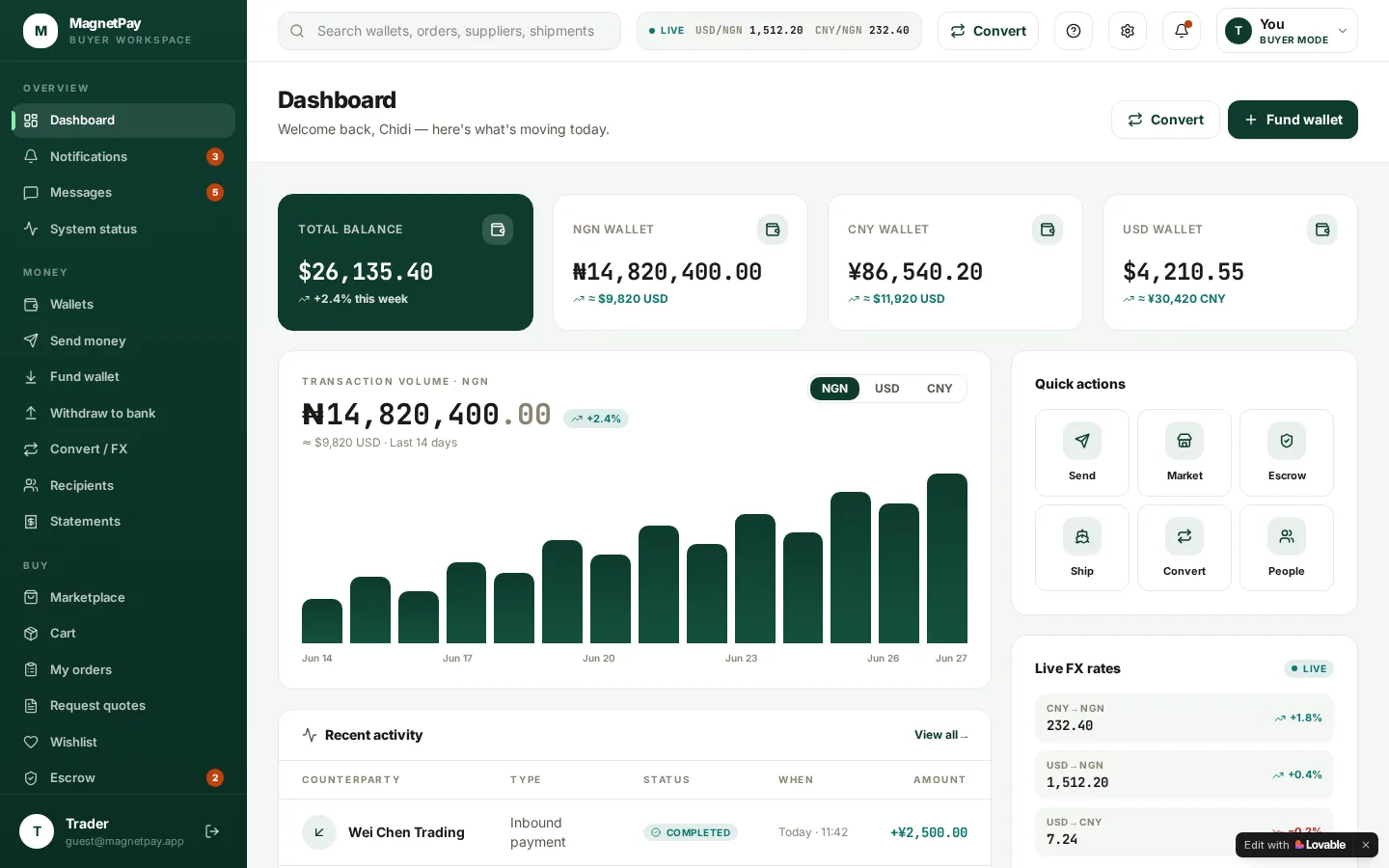Click the ≈ $11,920 USD conversion text

pos(904,299)
